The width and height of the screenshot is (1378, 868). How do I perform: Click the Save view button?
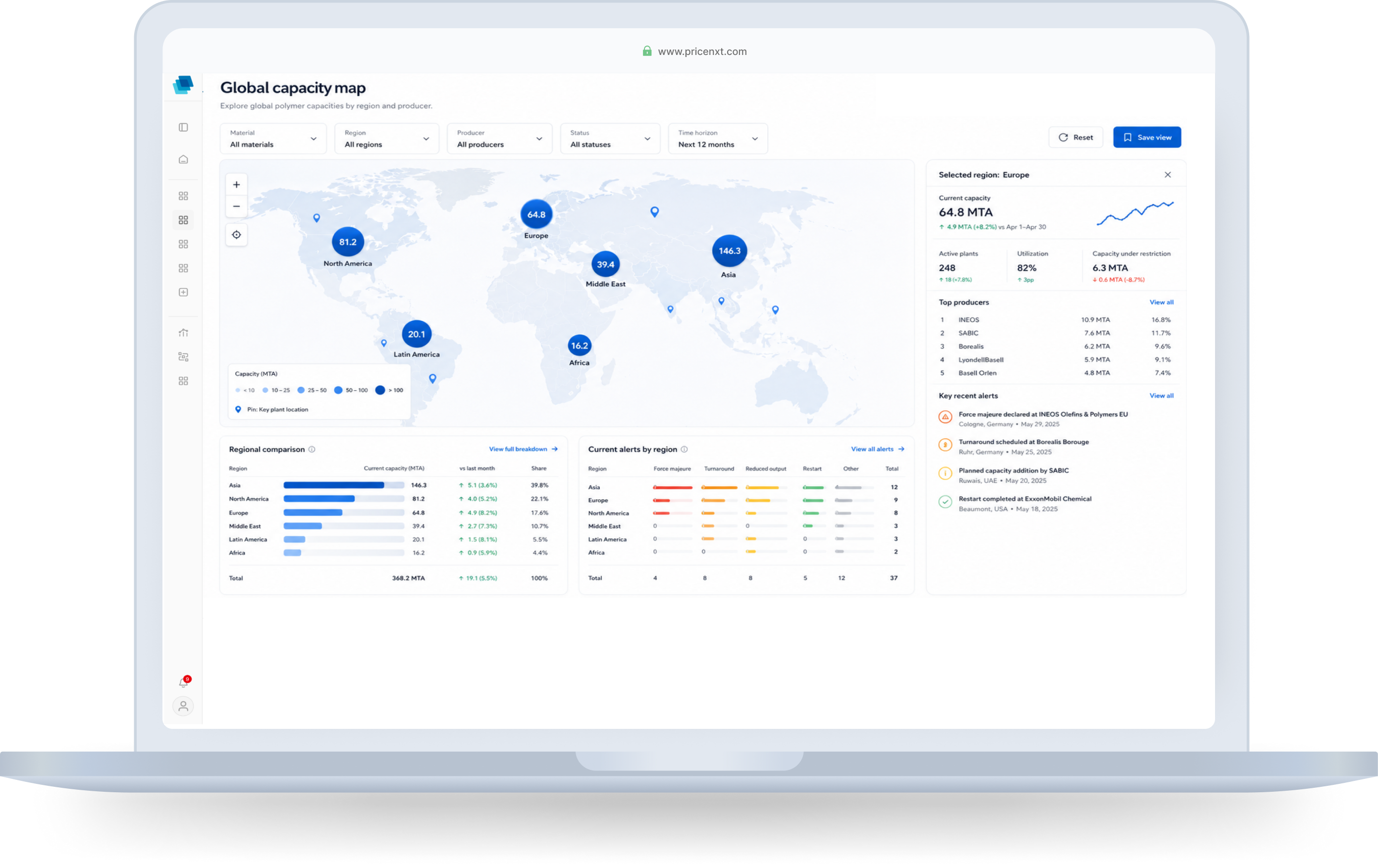[x=1147, y=137]
